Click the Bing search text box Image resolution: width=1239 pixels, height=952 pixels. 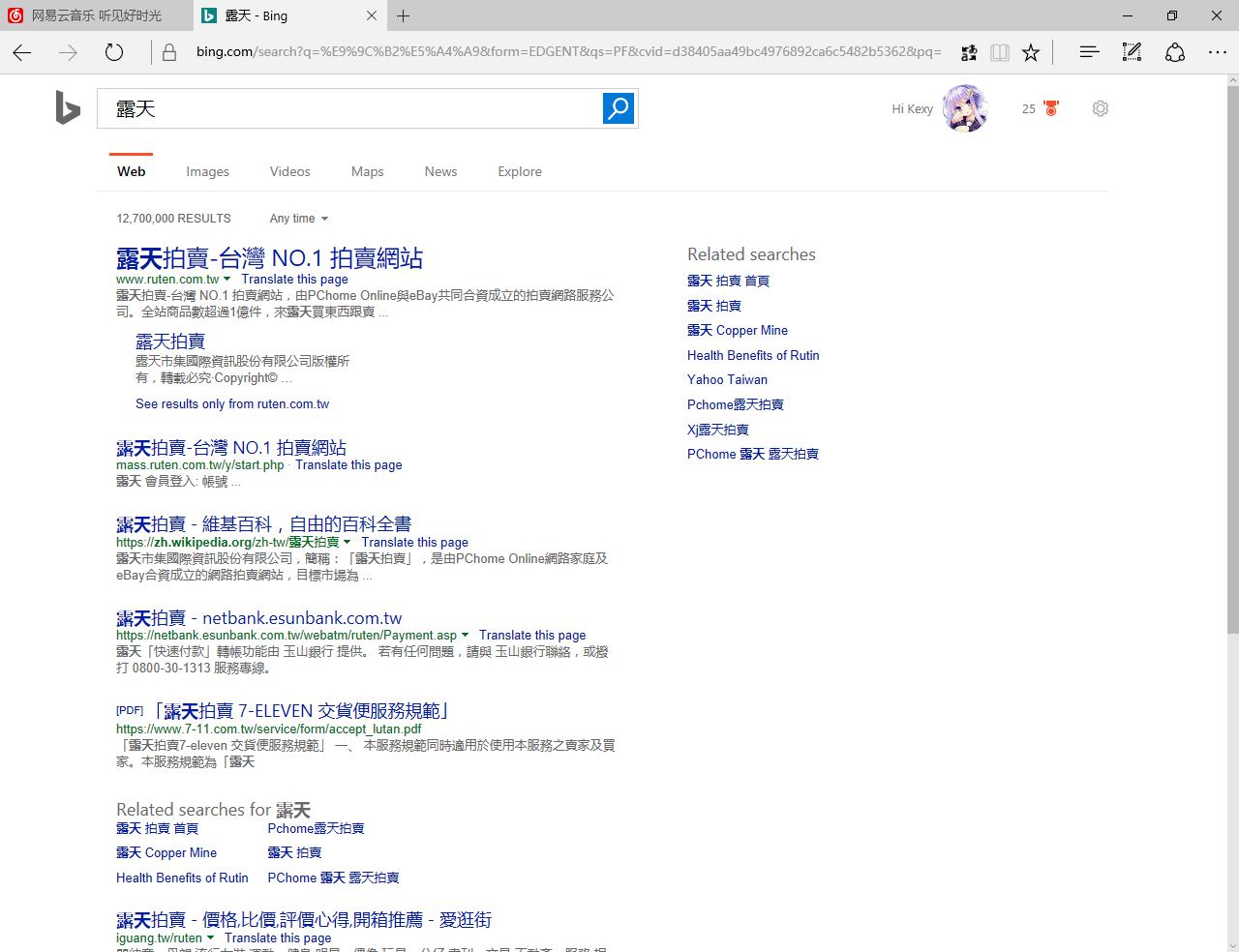(x=348, y=108)
